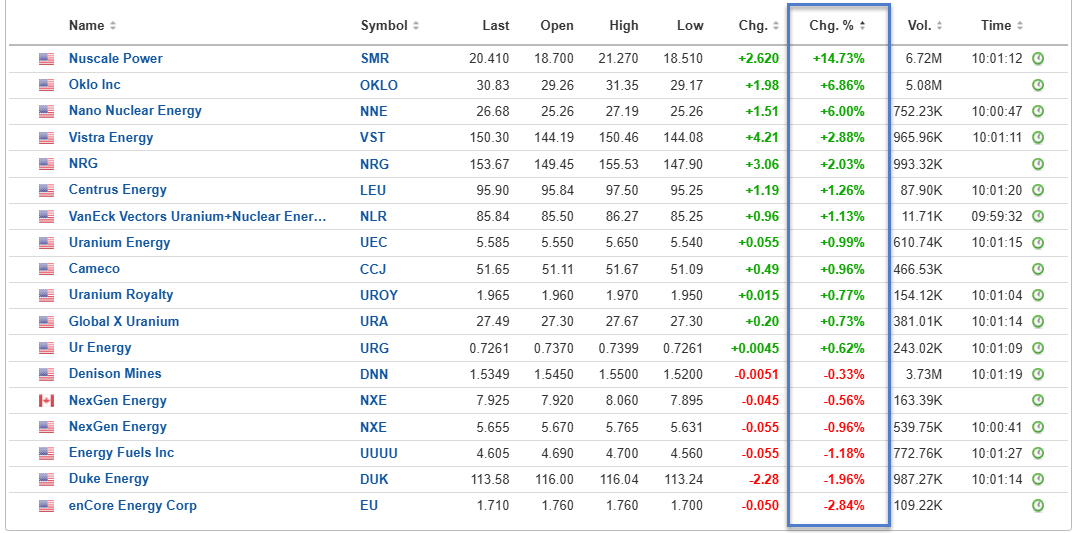Click the clock icon in NRG row
The width and height of the screenshot is (1082, 533).
coord(1037,164)
